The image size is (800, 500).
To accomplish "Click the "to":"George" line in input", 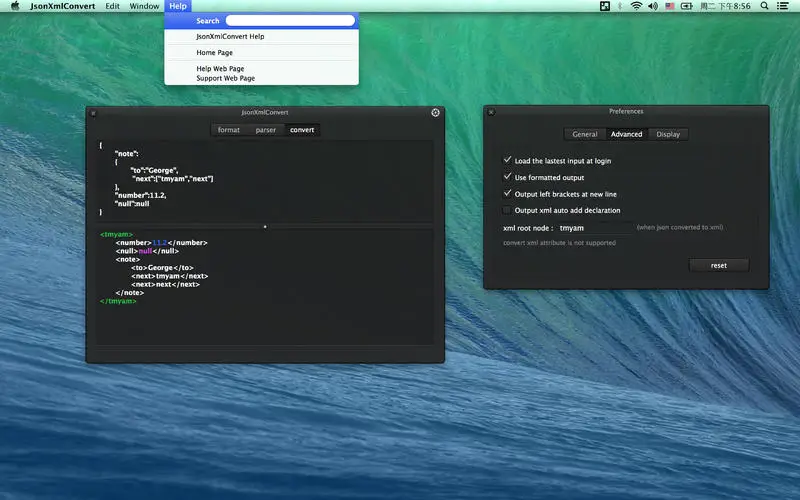I will (x=154, y=170).
